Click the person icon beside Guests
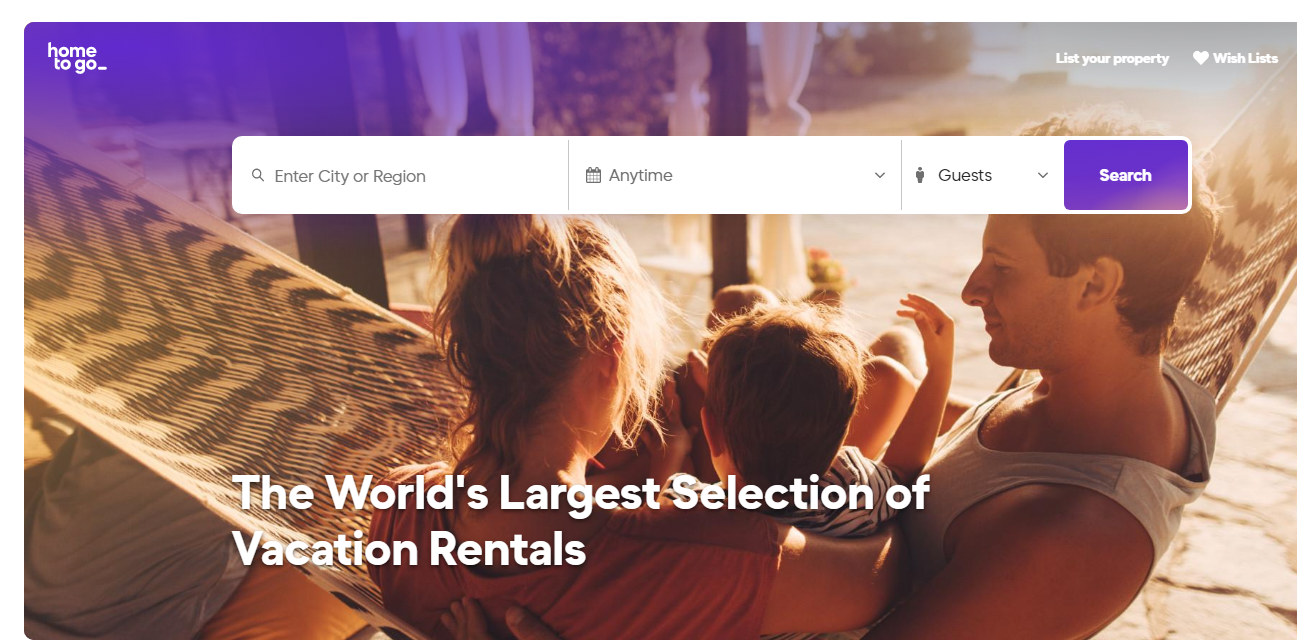 (920, 175)
